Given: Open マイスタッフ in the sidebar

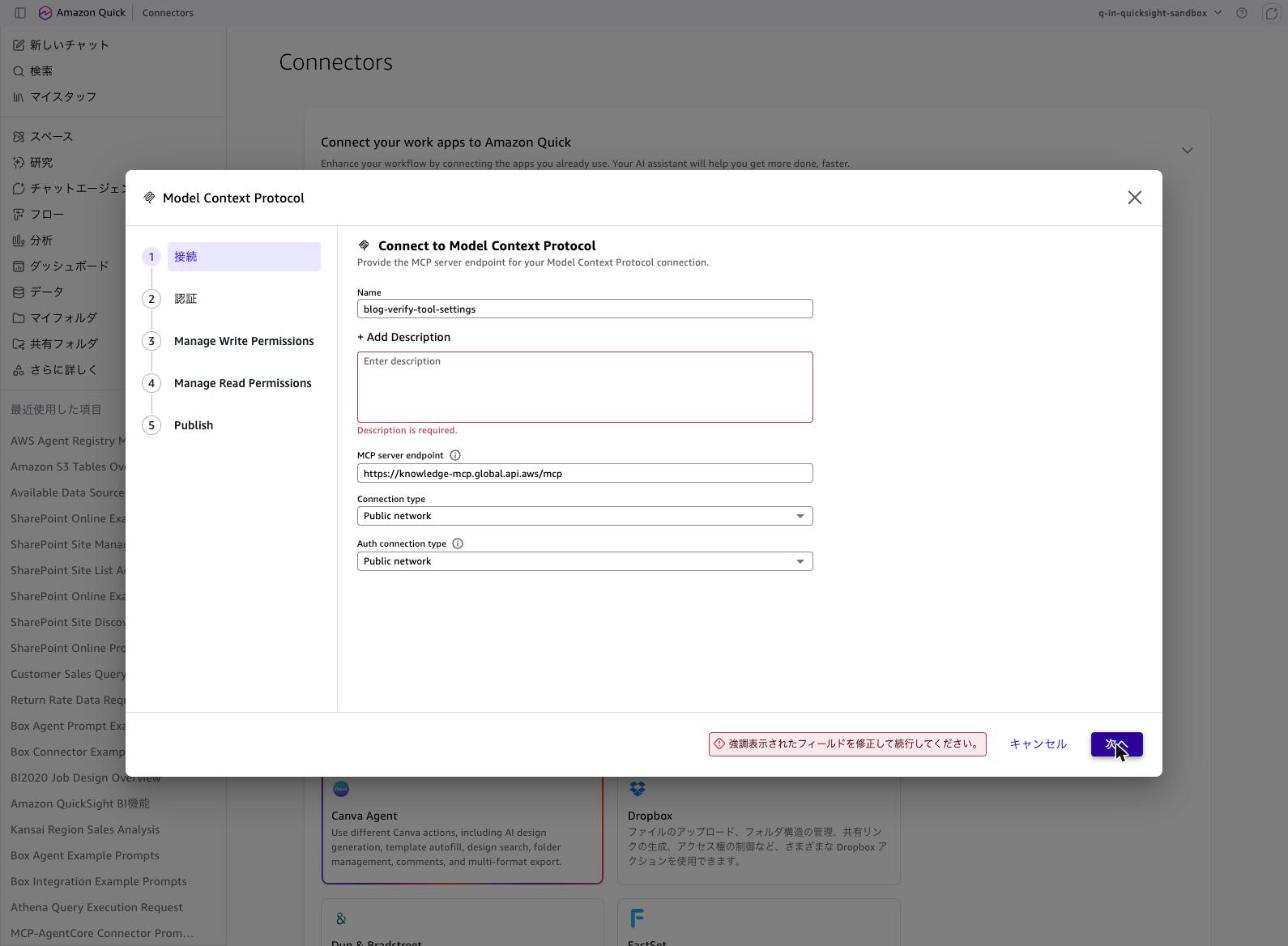Looking at the screenshot, I should click(55, 97).
